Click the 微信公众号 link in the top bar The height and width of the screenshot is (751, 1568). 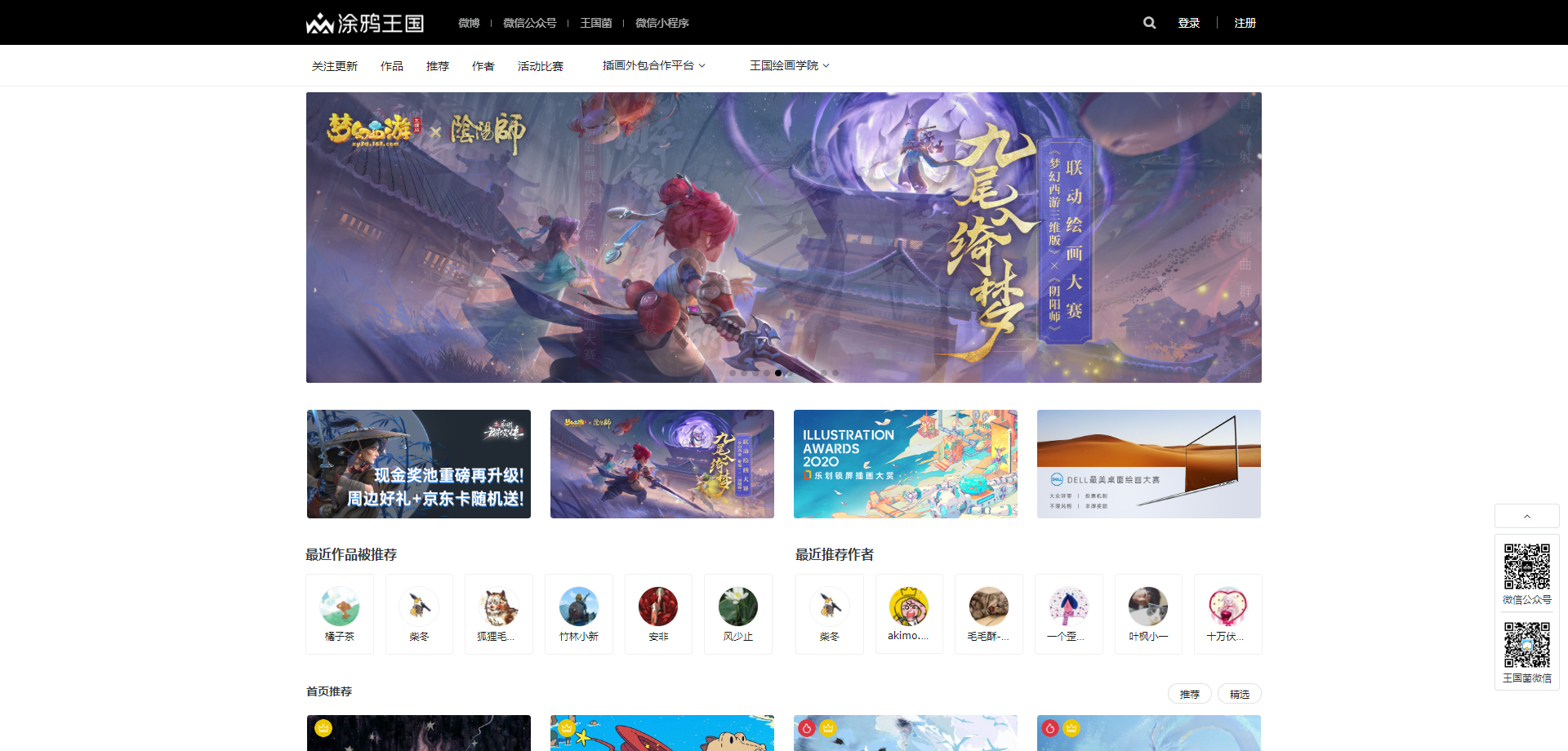[x=529, y=23]
